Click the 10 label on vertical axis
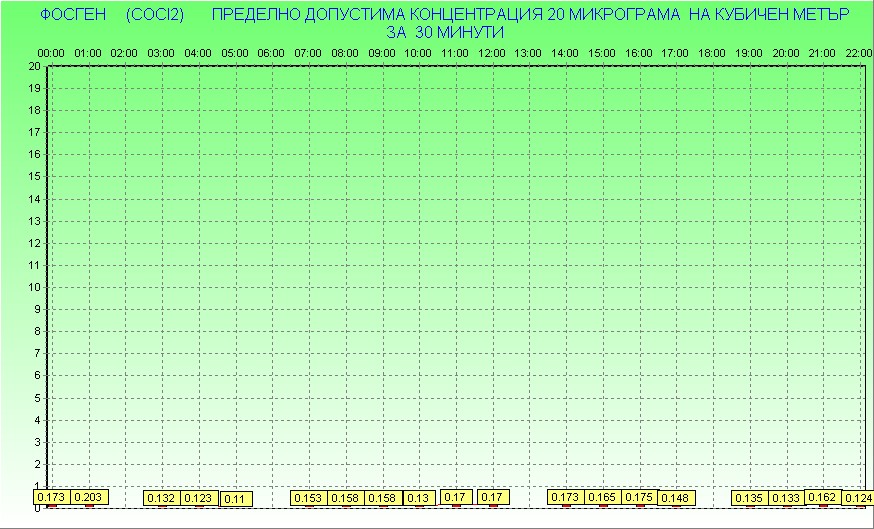This screenshot has width=874, height=529. pos(35,287)
